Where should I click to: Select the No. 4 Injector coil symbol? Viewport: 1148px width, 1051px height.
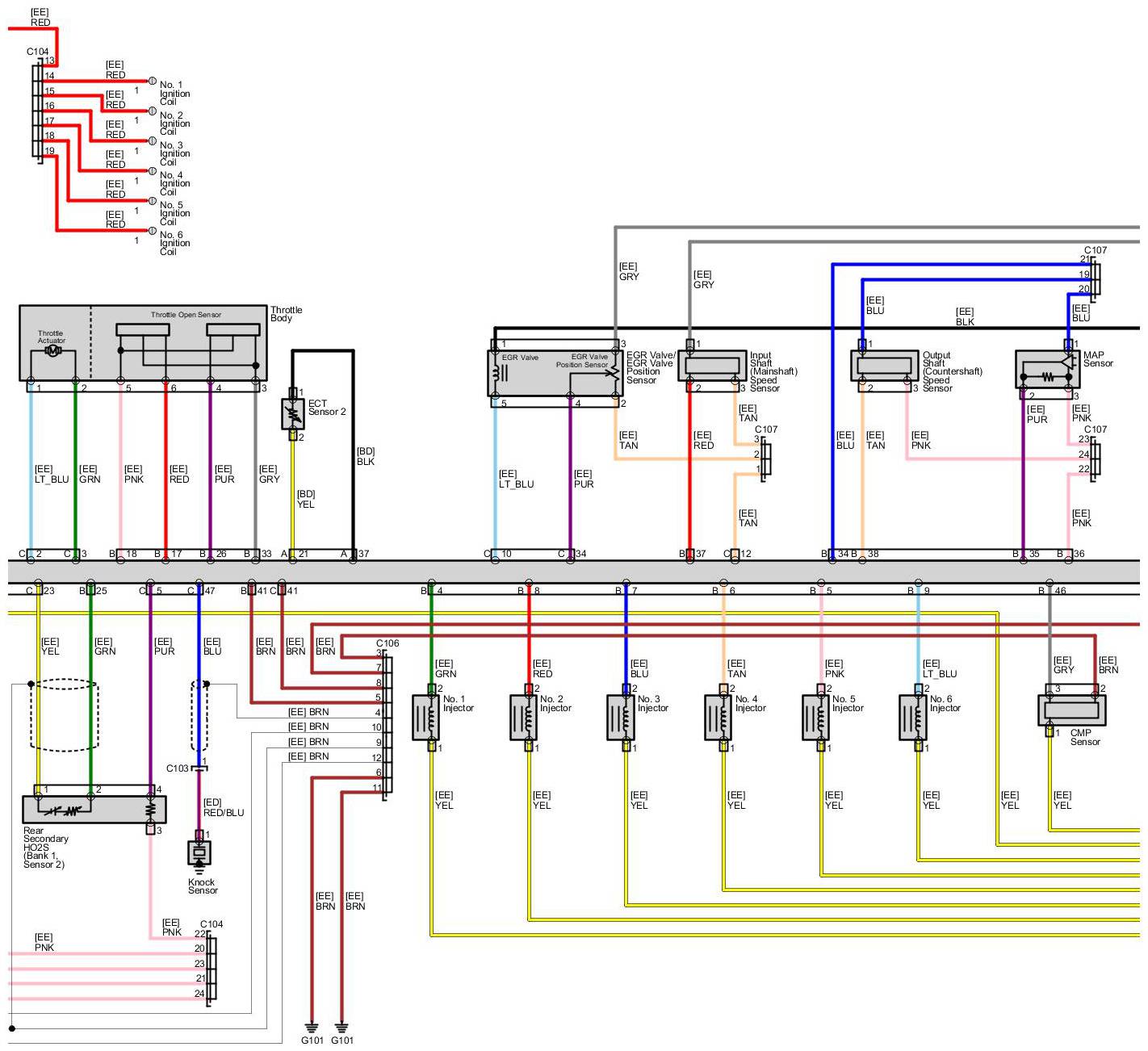point(719,717)
